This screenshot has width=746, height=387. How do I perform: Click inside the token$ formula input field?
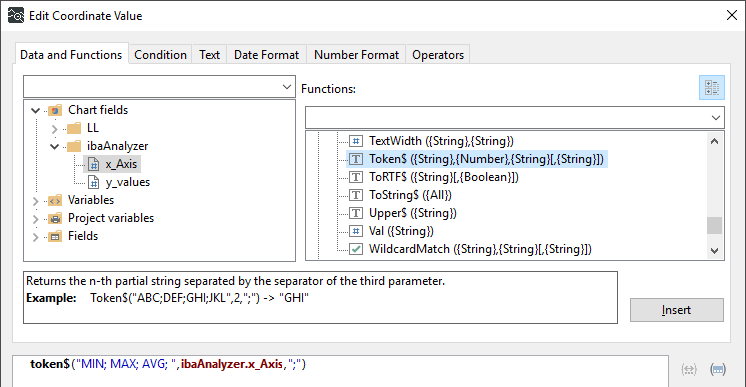[x=340, y=371]
